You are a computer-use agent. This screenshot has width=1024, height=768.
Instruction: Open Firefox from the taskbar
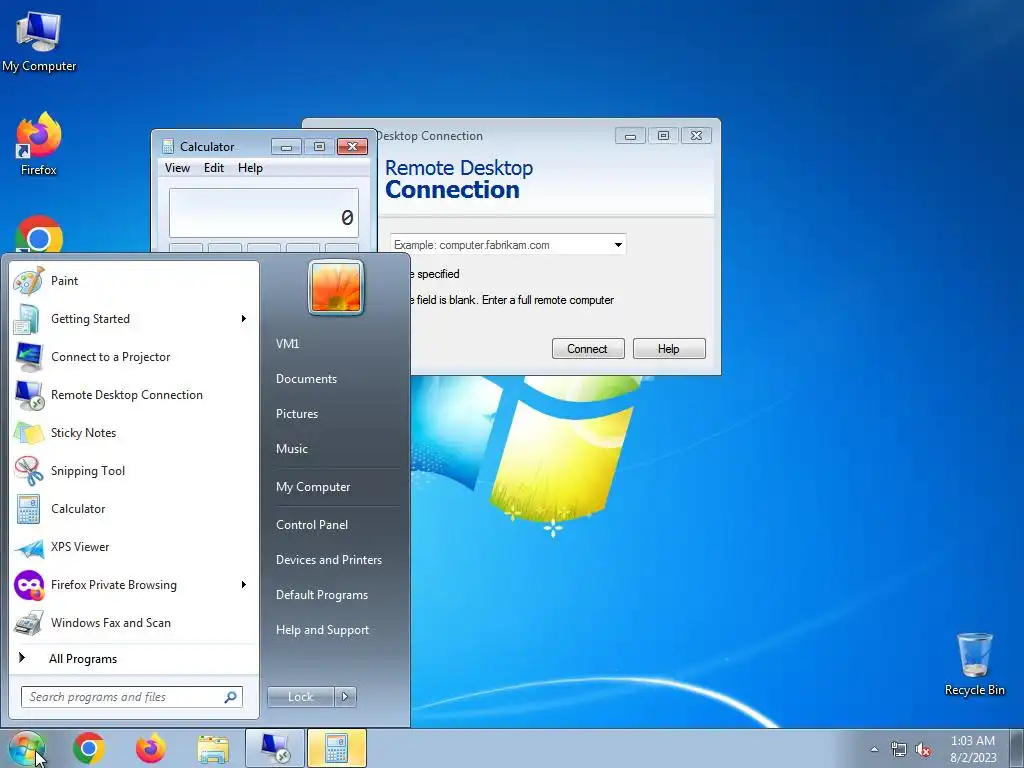click(151, 748)
